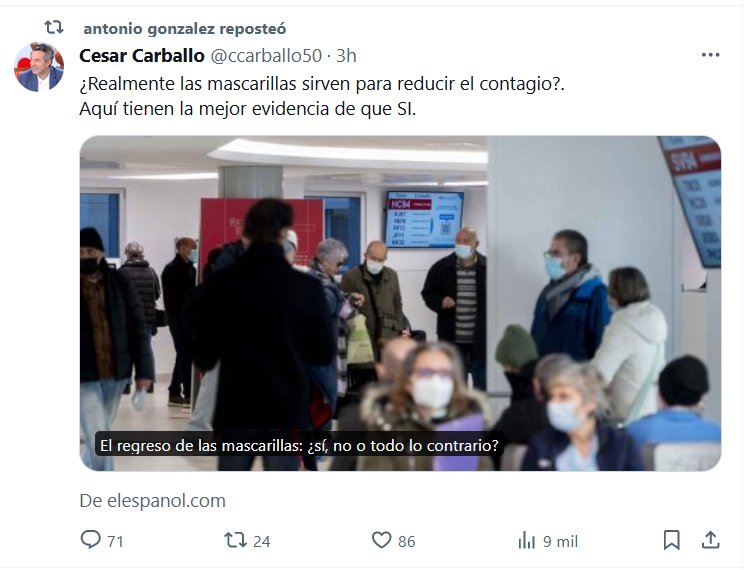Open the article preview image
Screen dimensions: 746x570
point(400,303)
